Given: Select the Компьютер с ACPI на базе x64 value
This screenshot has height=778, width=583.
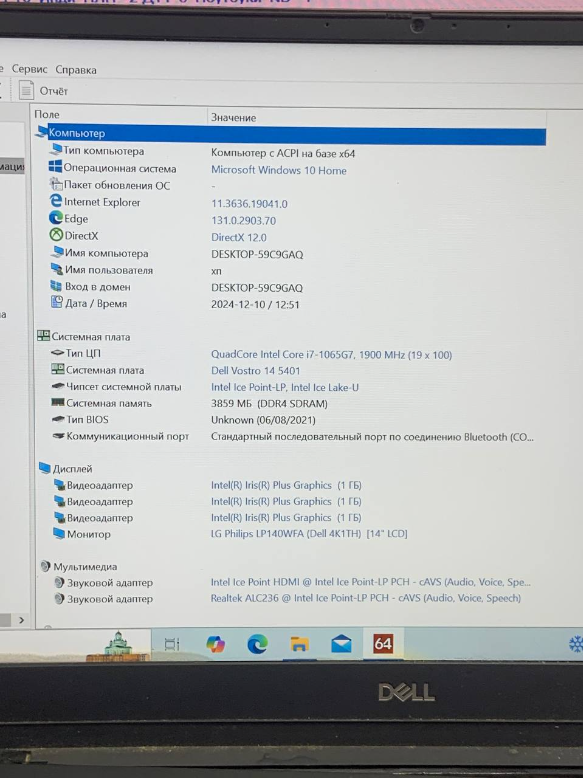Looking at the screenshot, I should pos(283,153).
